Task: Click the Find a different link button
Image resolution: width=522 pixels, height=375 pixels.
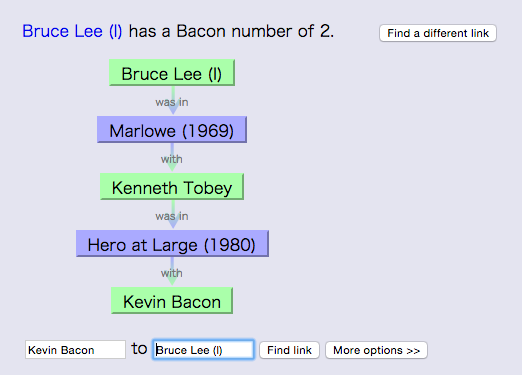Action: (438, 33)
